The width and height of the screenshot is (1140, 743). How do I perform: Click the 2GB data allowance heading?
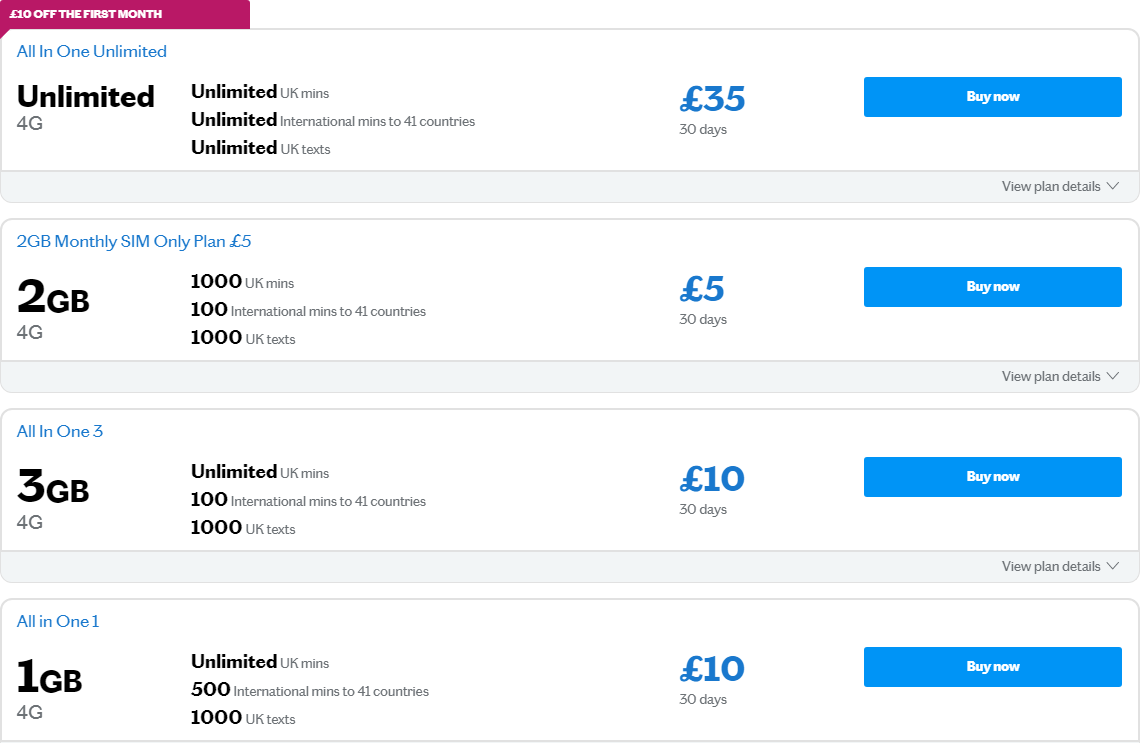pos(54,297)
